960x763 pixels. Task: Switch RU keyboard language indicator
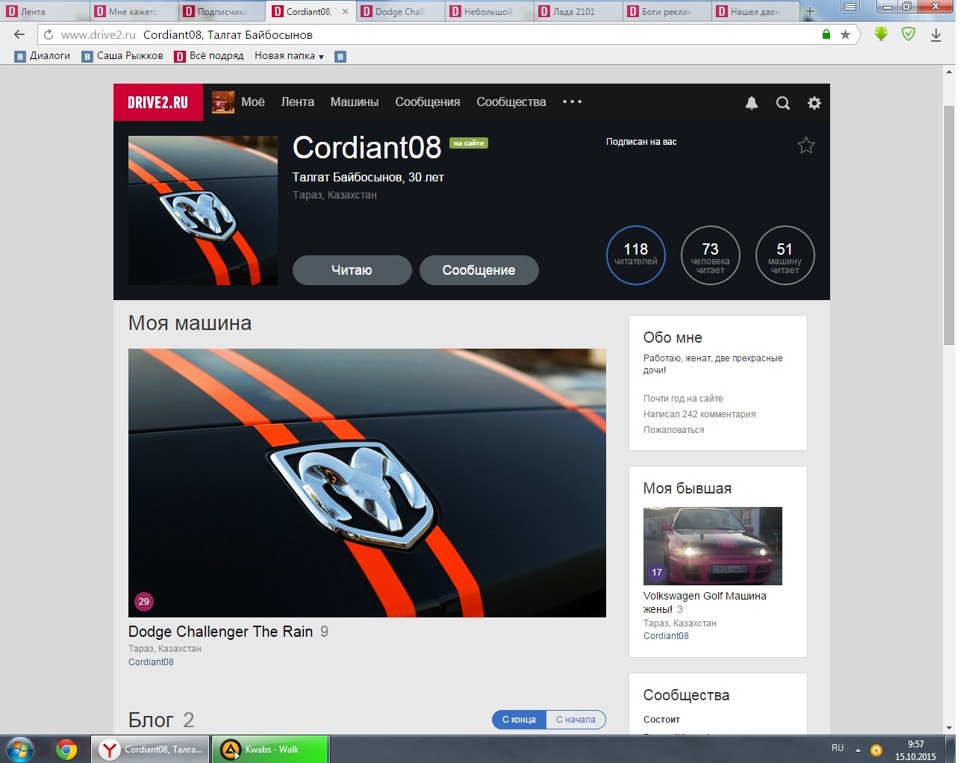(837, 748)
